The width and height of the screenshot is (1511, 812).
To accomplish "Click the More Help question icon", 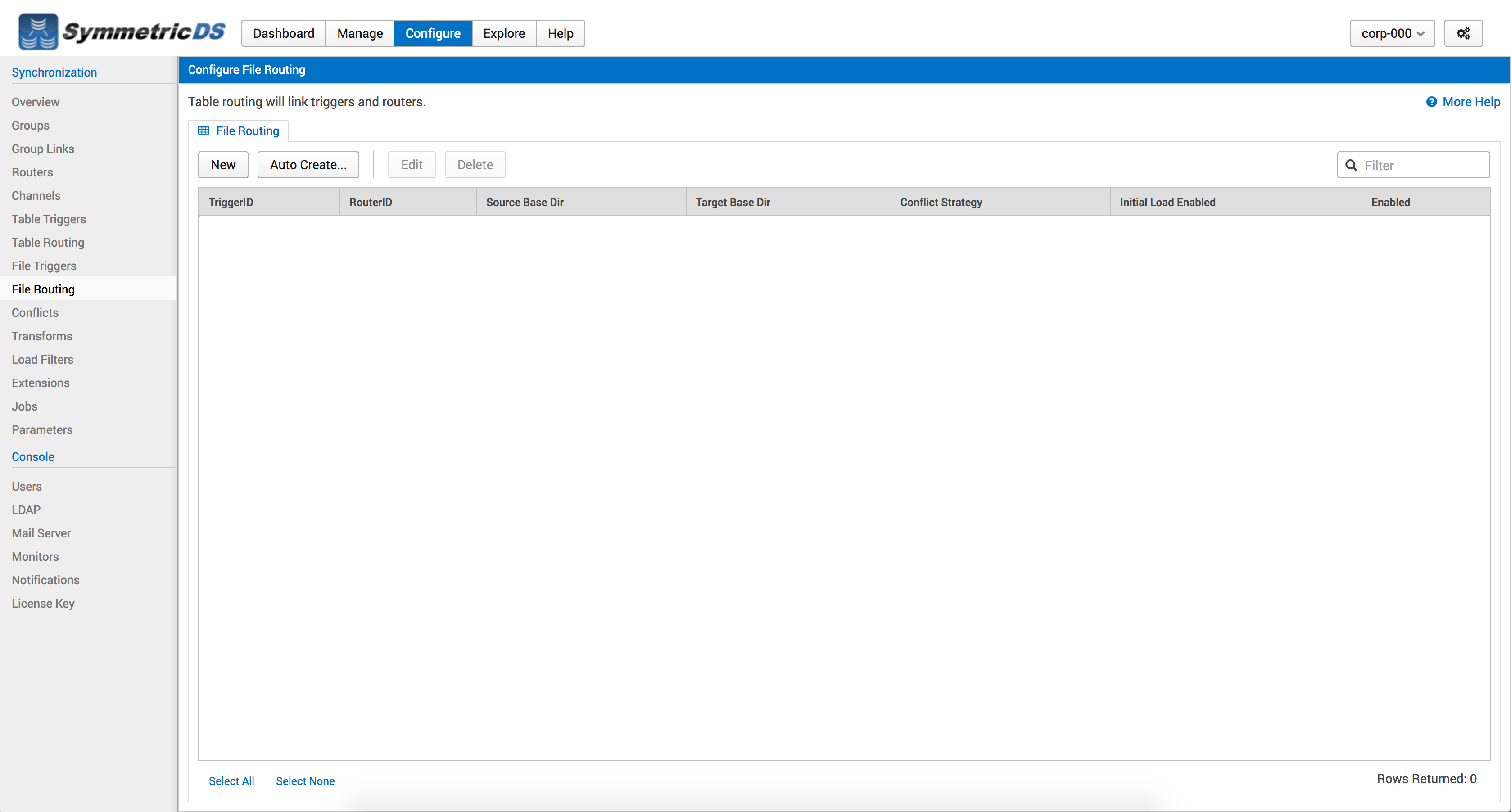I will click(1431, 102).
